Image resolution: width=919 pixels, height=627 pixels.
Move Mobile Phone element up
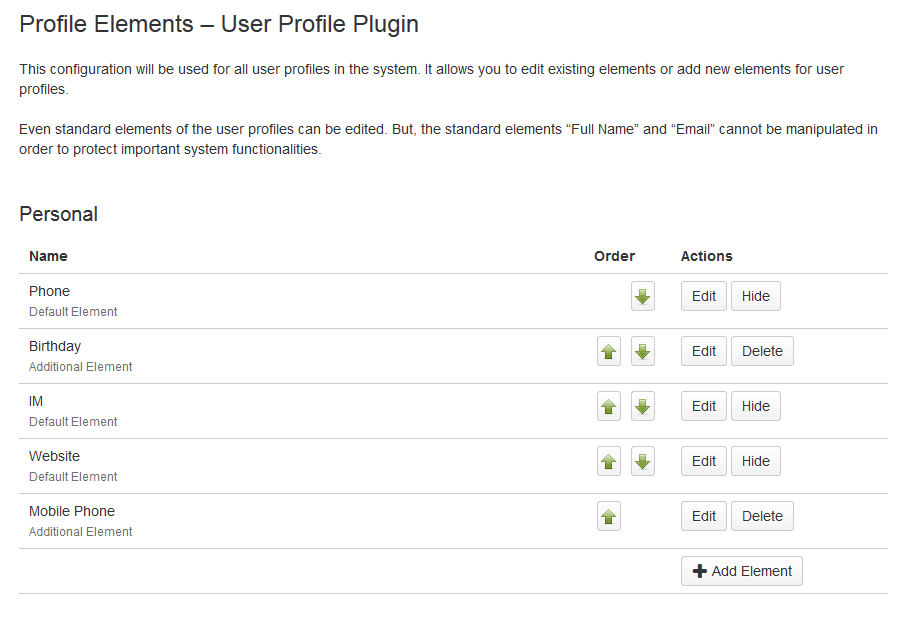pyautogui.click(x=609, y=517)
